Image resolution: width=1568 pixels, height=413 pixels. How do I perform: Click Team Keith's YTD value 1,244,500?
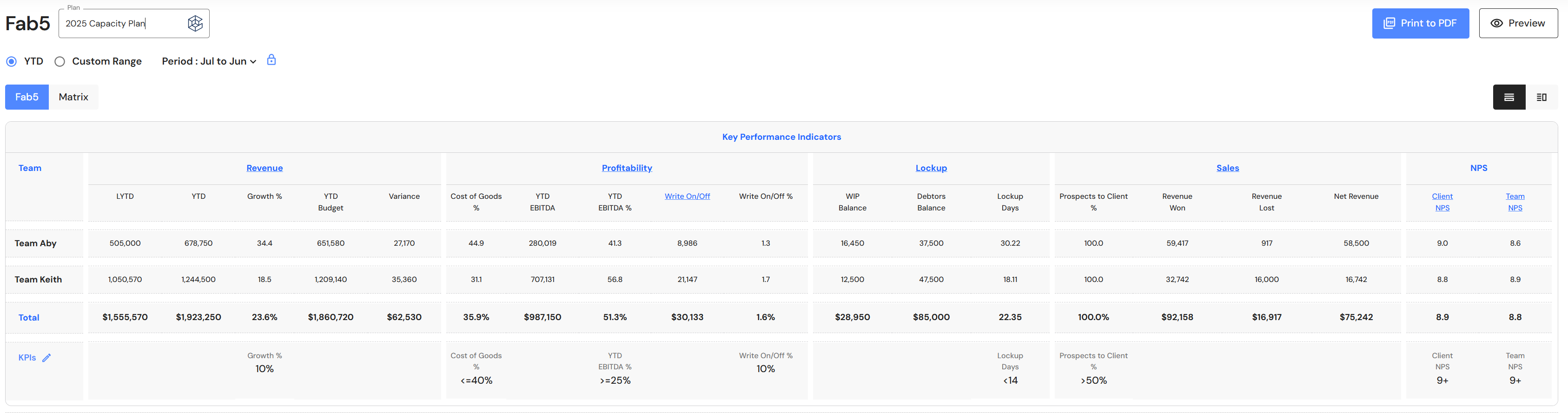[x=198, y=280]
